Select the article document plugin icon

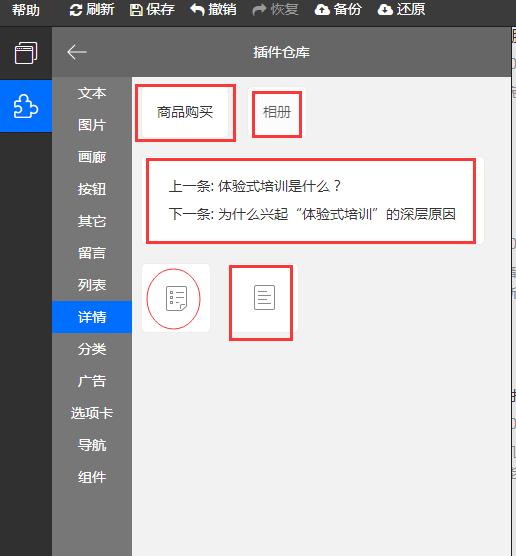264,298
